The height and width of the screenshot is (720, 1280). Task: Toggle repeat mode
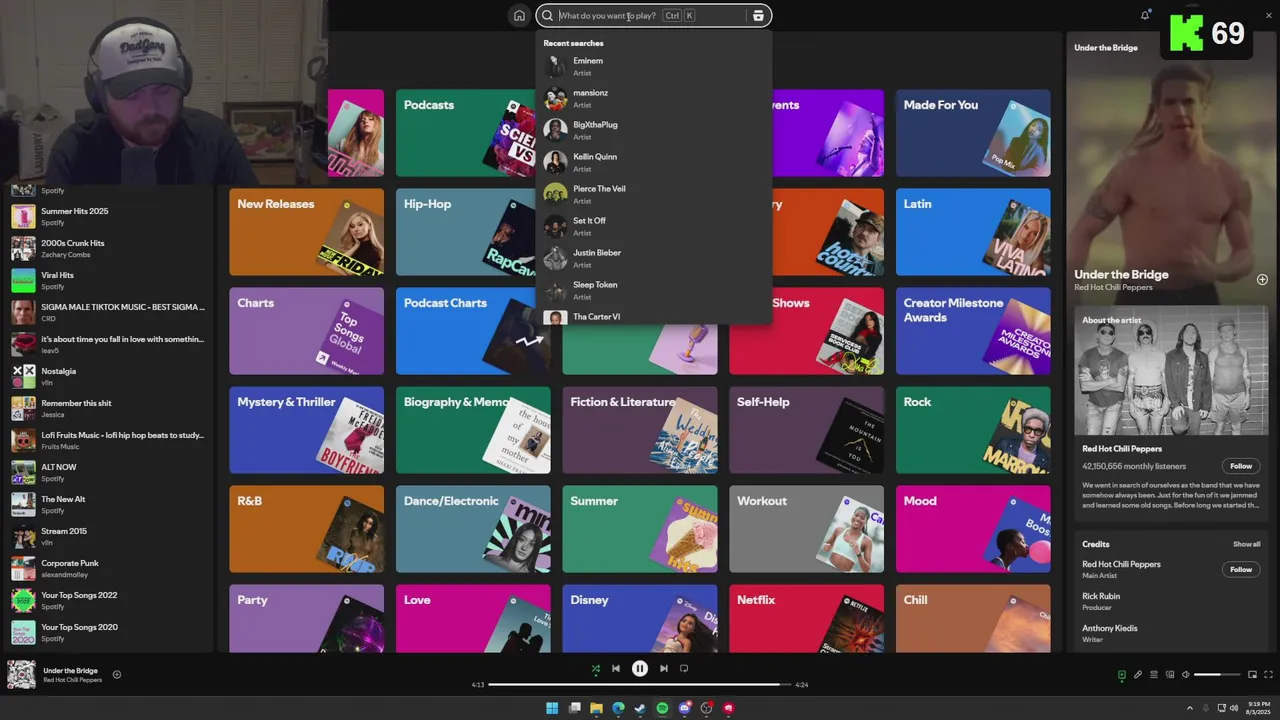[x=684, y=668]
